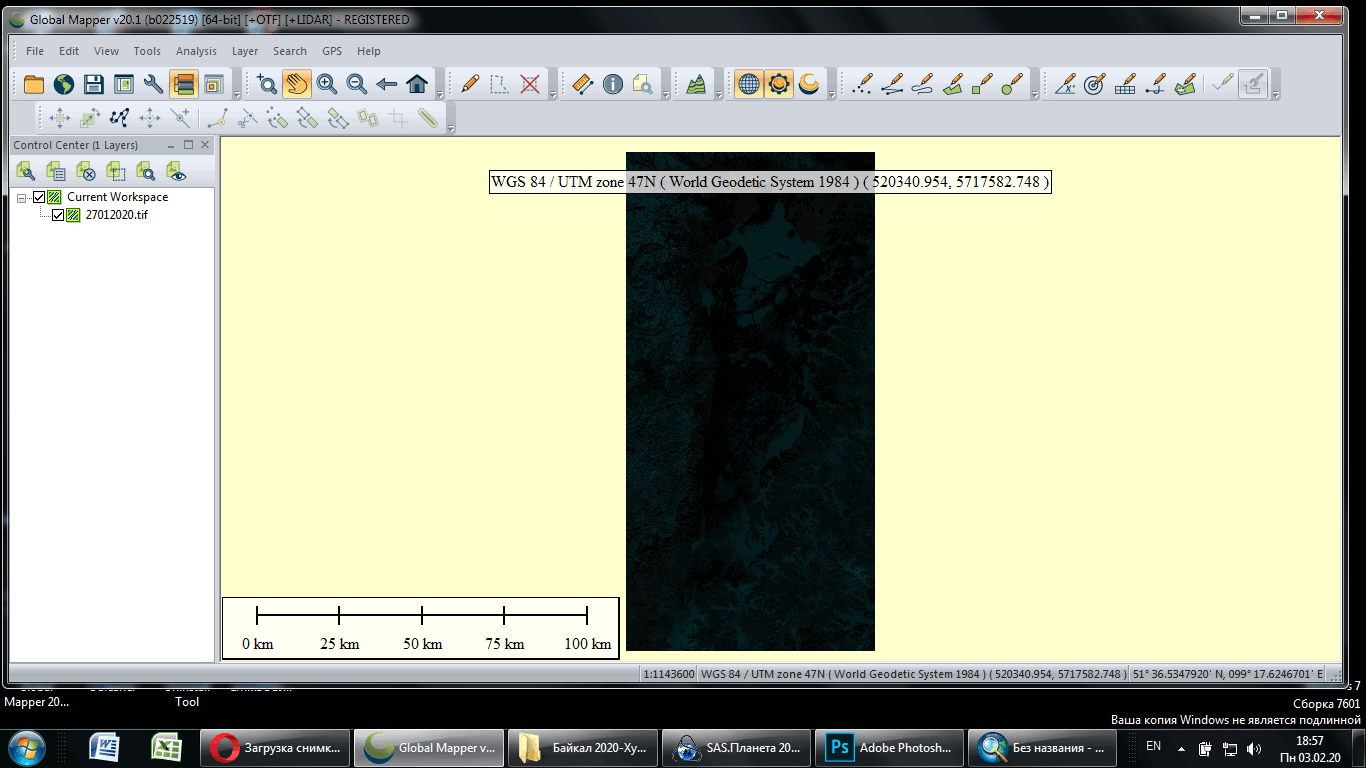The image size is (1366, 768).
Task: Open SAS.Планета from the taskbar
Action: click(x=737, y=747)
